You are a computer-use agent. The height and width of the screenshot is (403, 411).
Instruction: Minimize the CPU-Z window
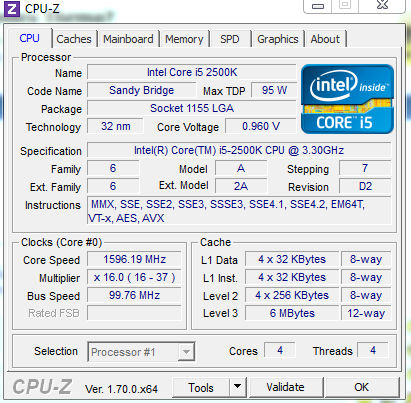tap(317, 6)
